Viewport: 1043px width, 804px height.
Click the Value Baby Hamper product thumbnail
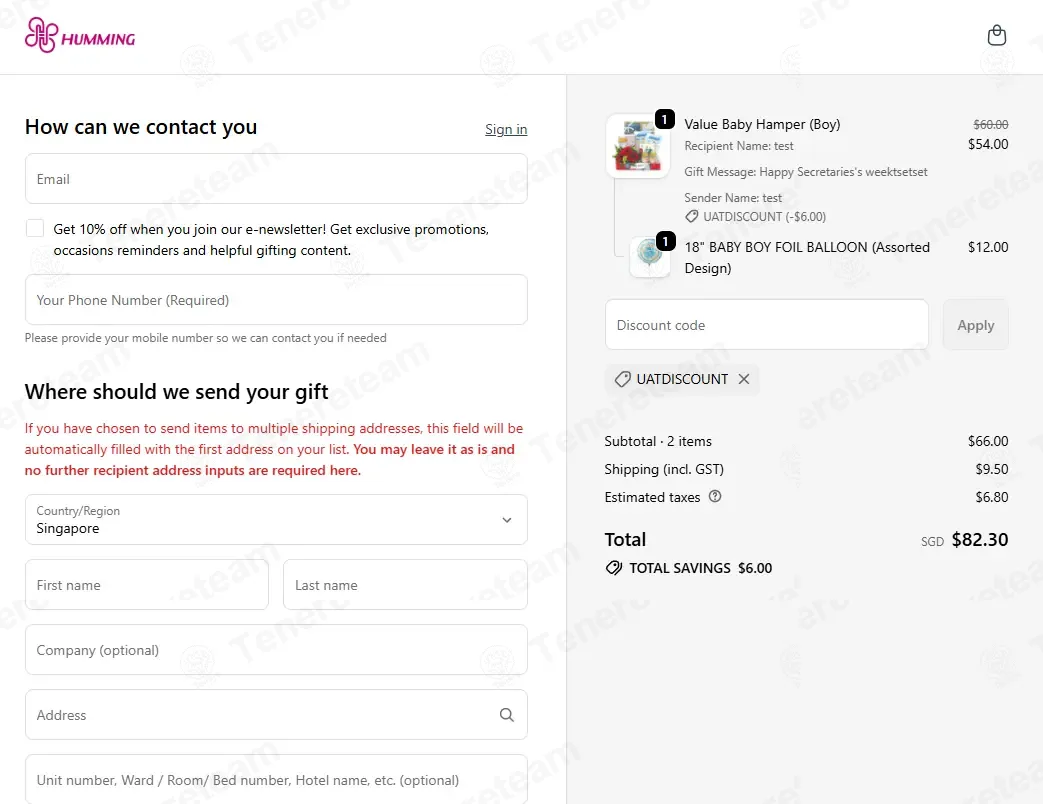638,146
